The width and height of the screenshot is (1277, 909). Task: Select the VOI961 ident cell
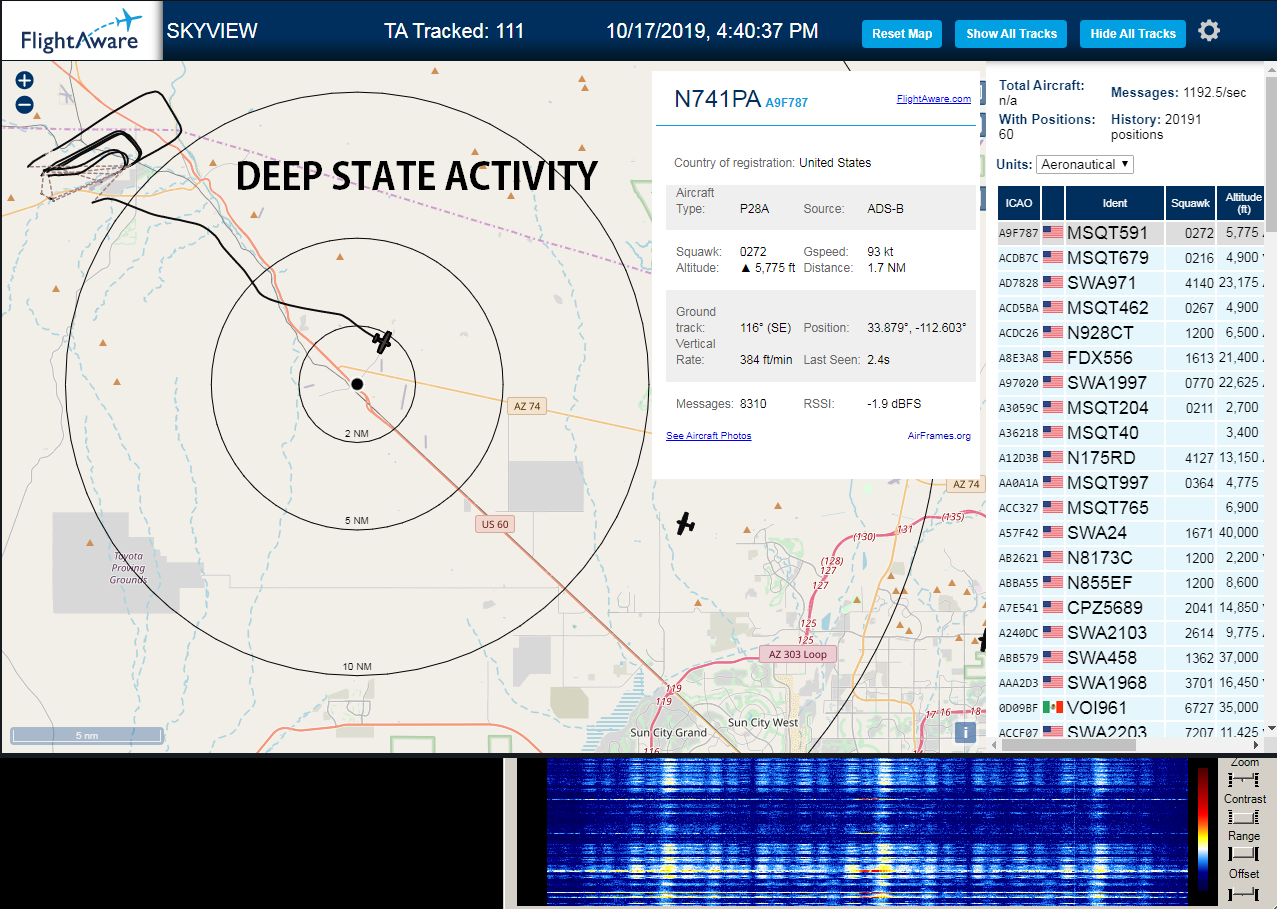tap(1115, 707)
